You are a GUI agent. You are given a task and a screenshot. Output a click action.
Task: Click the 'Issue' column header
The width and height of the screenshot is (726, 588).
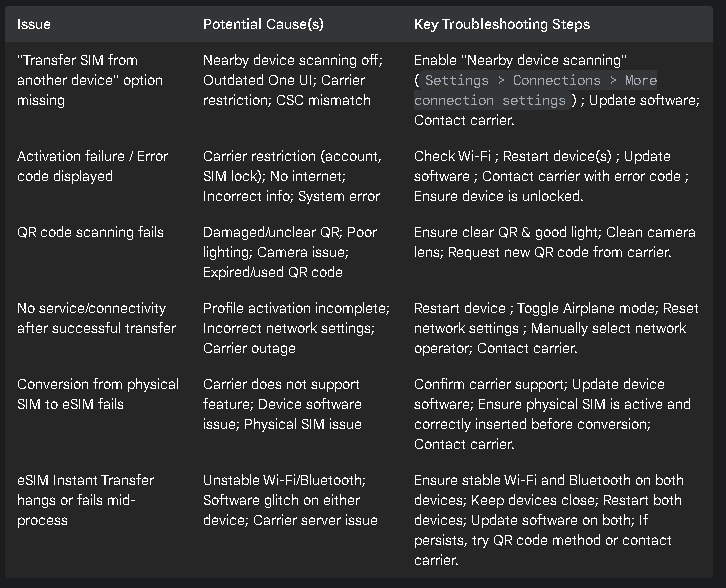[34, 24]
